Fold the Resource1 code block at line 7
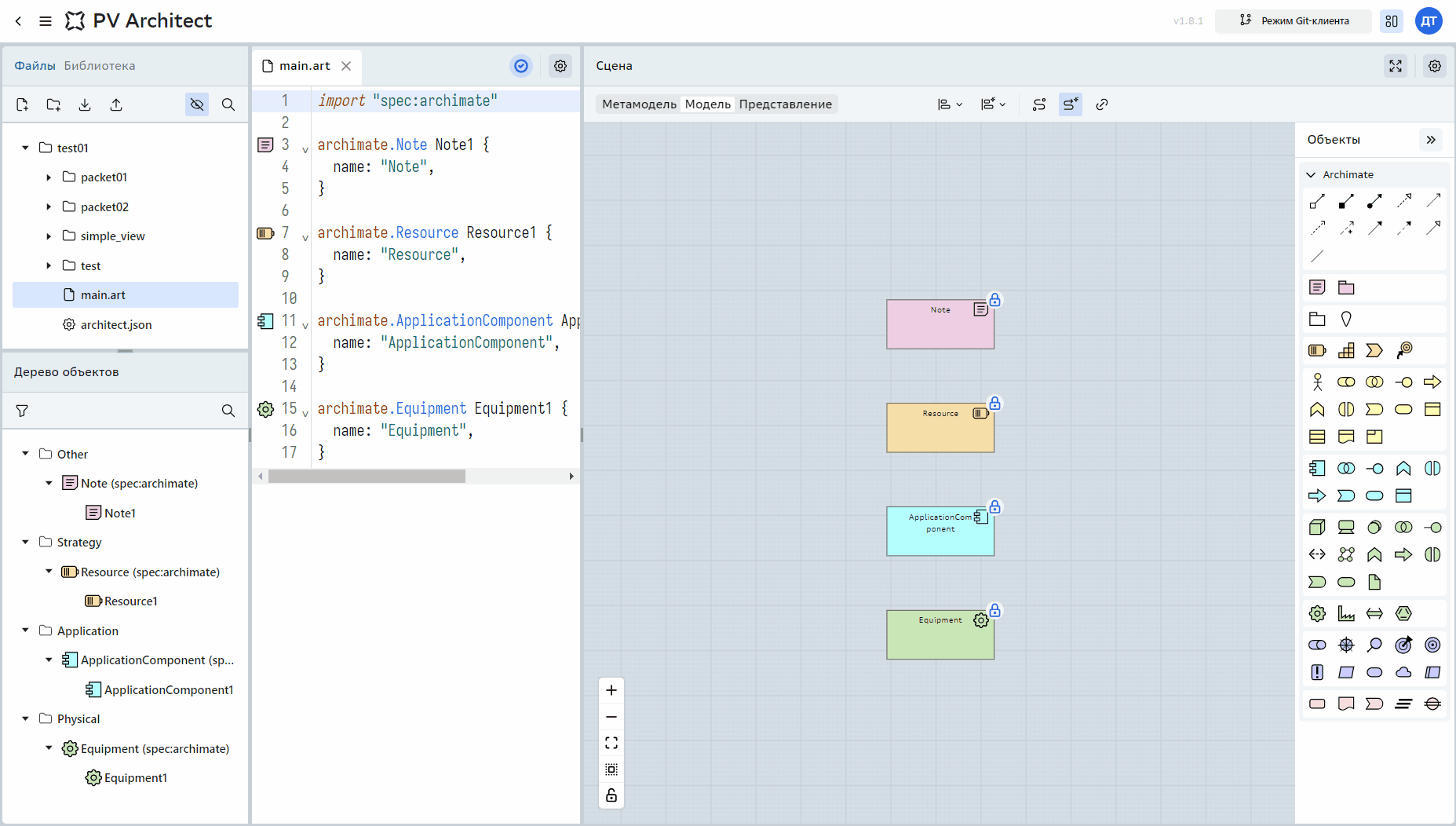This screenshot has height=826, width=1456. pos(305,236)
